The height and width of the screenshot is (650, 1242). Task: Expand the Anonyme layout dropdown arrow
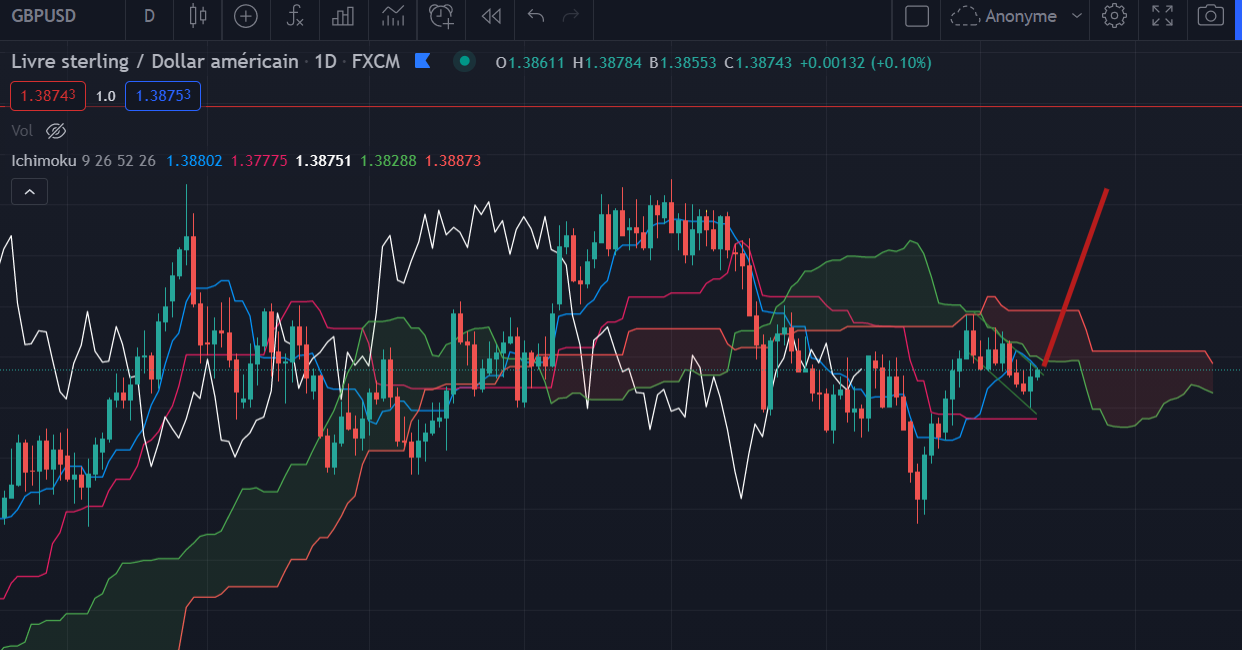tap(1076, 16)
